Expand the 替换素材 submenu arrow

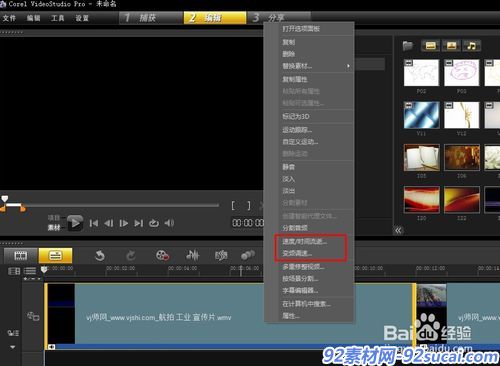pos(348,66)
